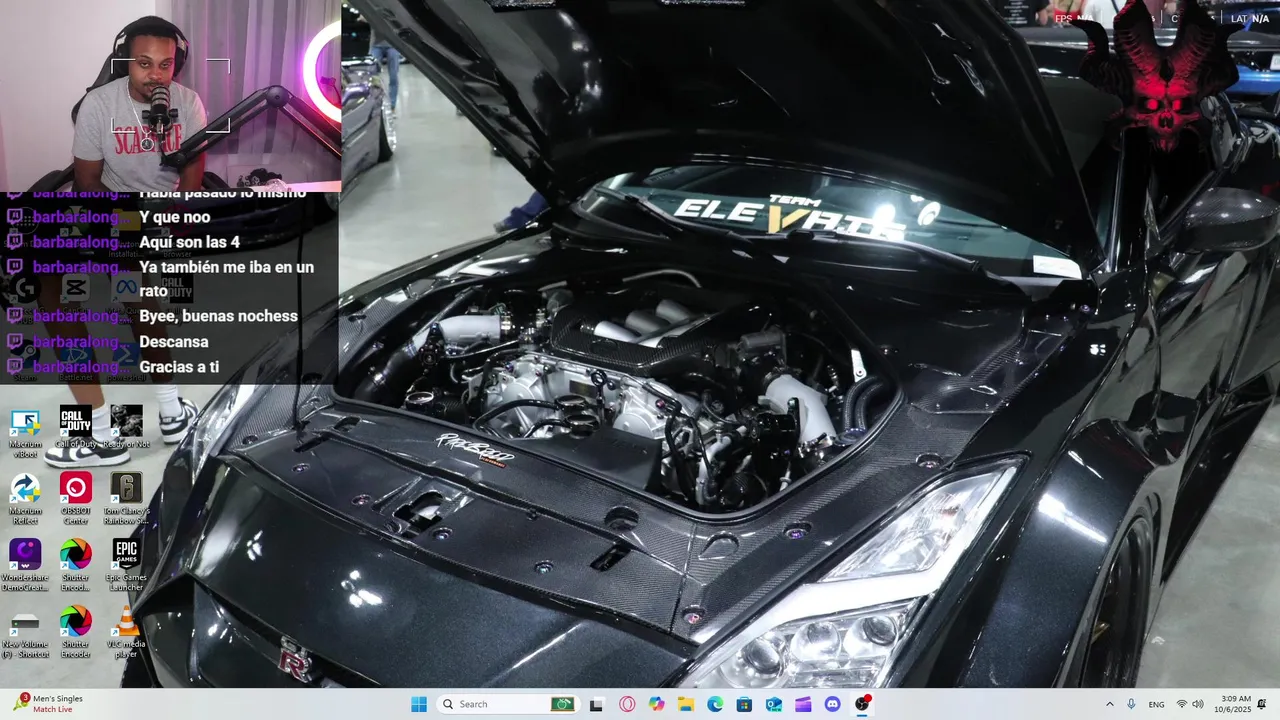Open the purple clapperboard app on taskbar

pyautogui.click(x=803, y=704)
